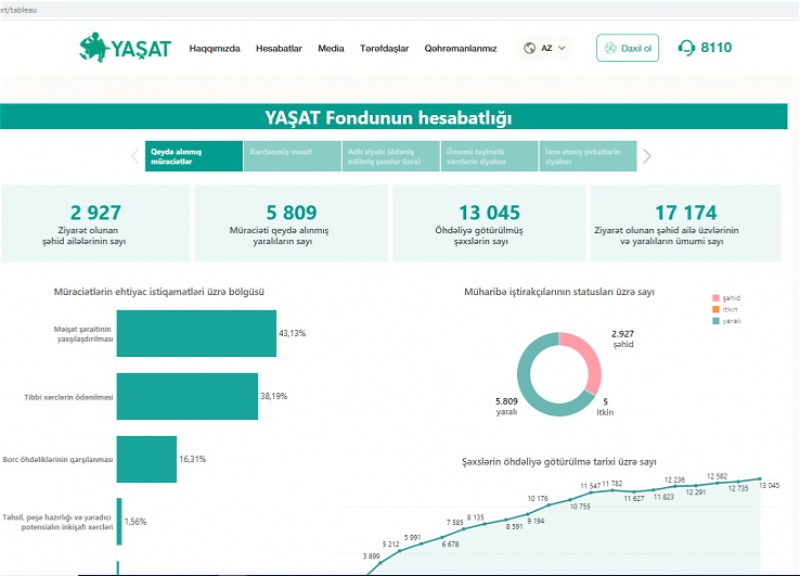Click the 2 927 visited martyr families card
Image resolution: width=800 pixels, height=576 pixels.
tap(95, 223)
